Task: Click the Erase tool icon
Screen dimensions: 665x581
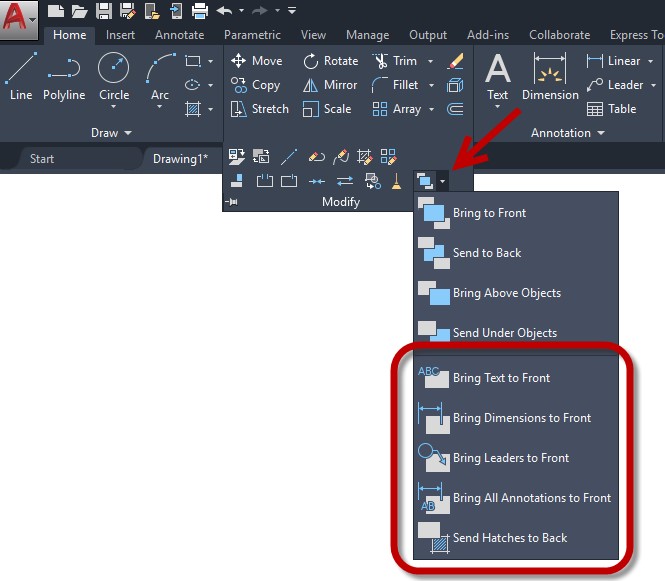Action: click(455, 61)
